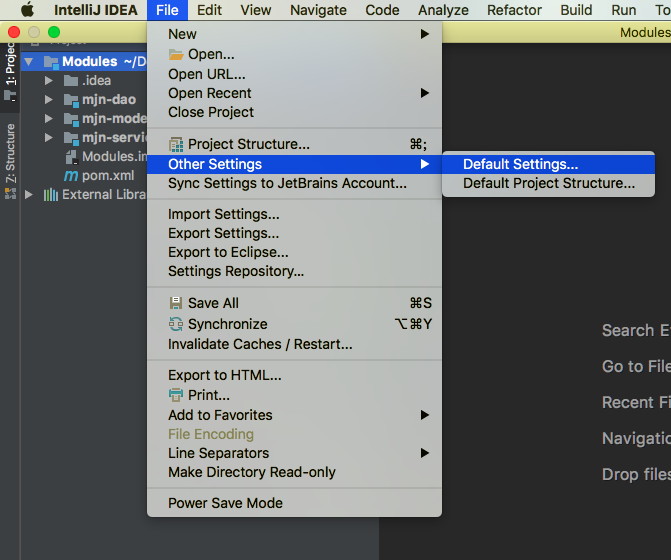Click the Project Structure icon
The width and height of the screenshot is (671, 560).
[x=176, y=145]
